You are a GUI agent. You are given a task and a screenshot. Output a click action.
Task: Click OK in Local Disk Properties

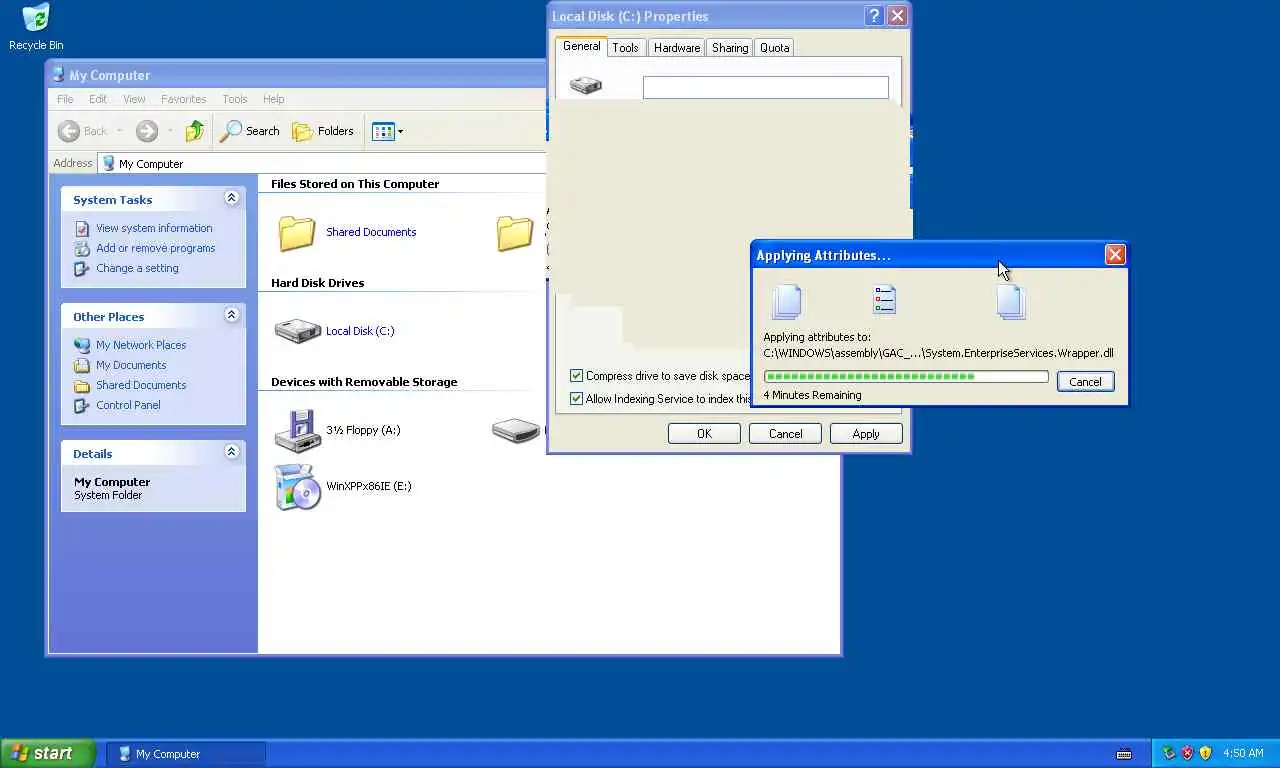tap(704, 434)
